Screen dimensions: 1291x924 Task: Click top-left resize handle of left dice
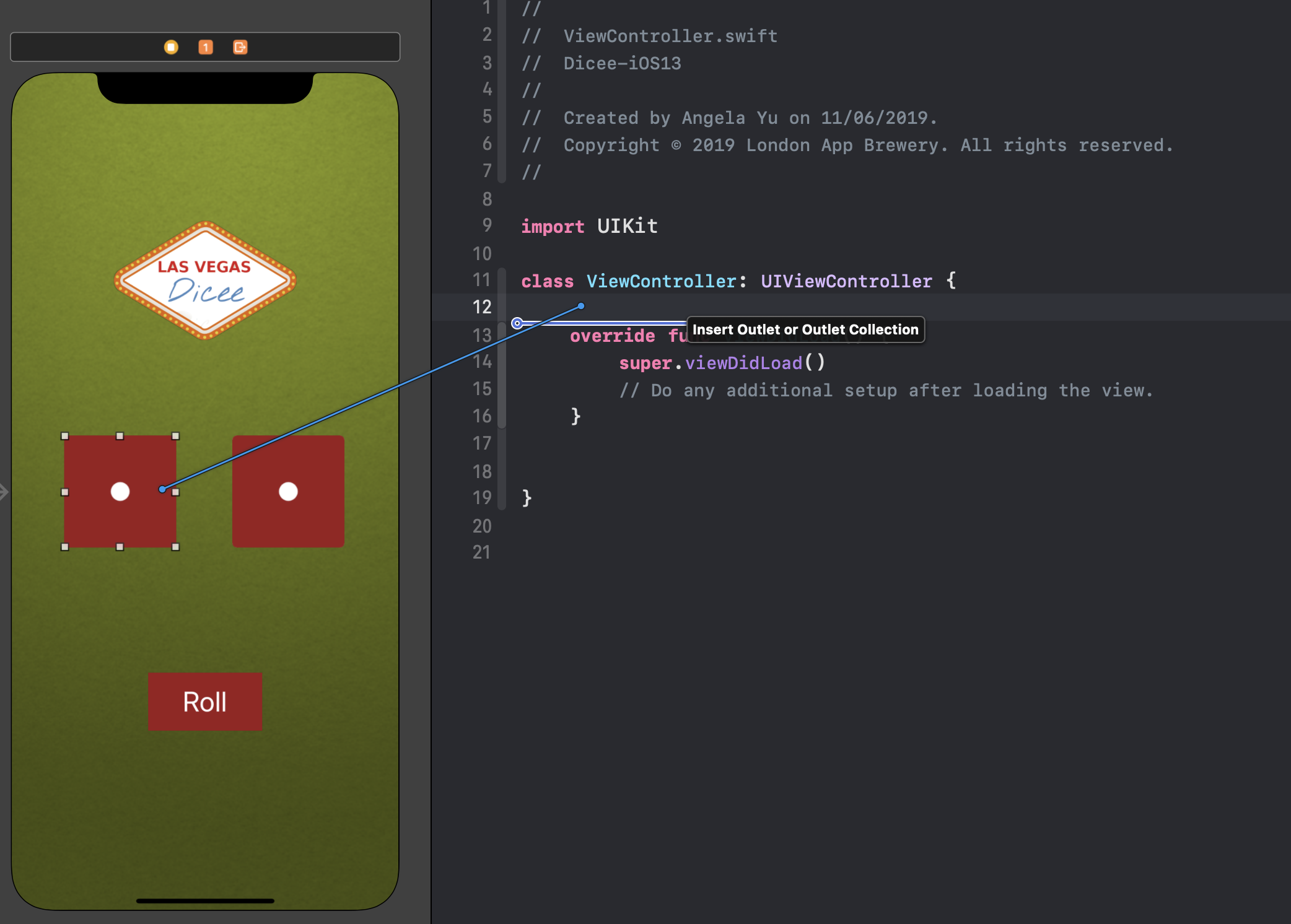65,436
